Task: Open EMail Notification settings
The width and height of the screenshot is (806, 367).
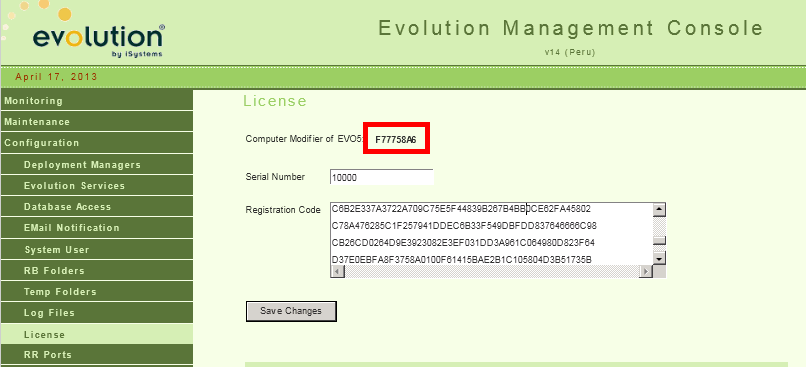Action: coord(97,228)
